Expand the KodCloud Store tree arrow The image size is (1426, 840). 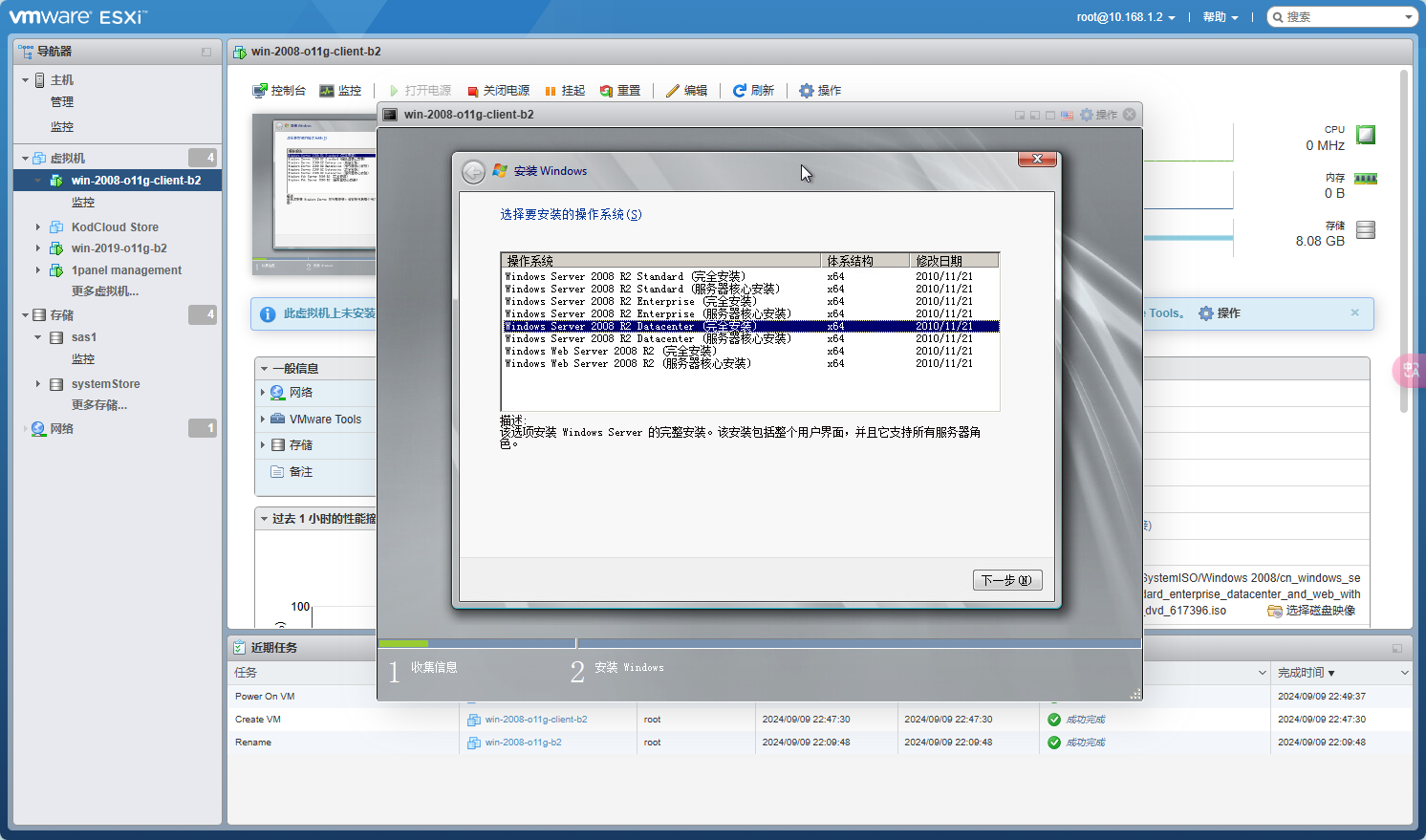[x=38, y=227]
